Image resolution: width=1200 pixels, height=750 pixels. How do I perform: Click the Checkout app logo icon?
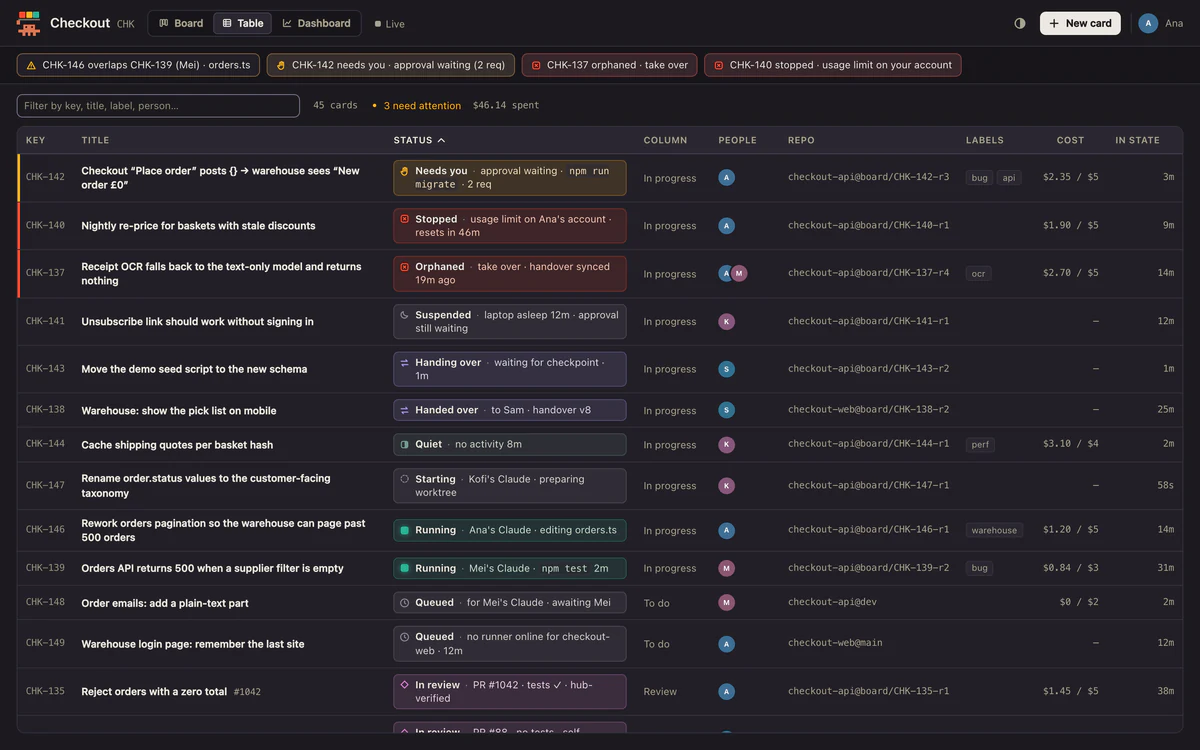(28, 23)
